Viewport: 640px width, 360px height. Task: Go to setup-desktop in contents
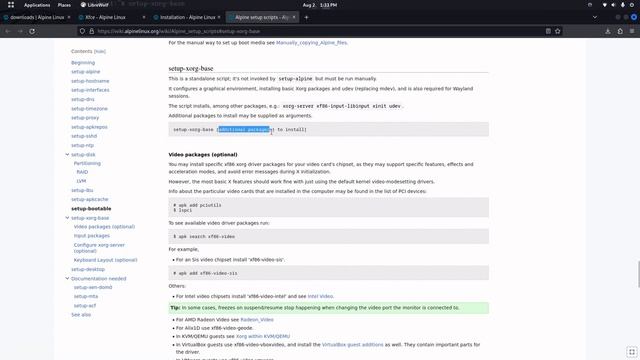point(88,270)
